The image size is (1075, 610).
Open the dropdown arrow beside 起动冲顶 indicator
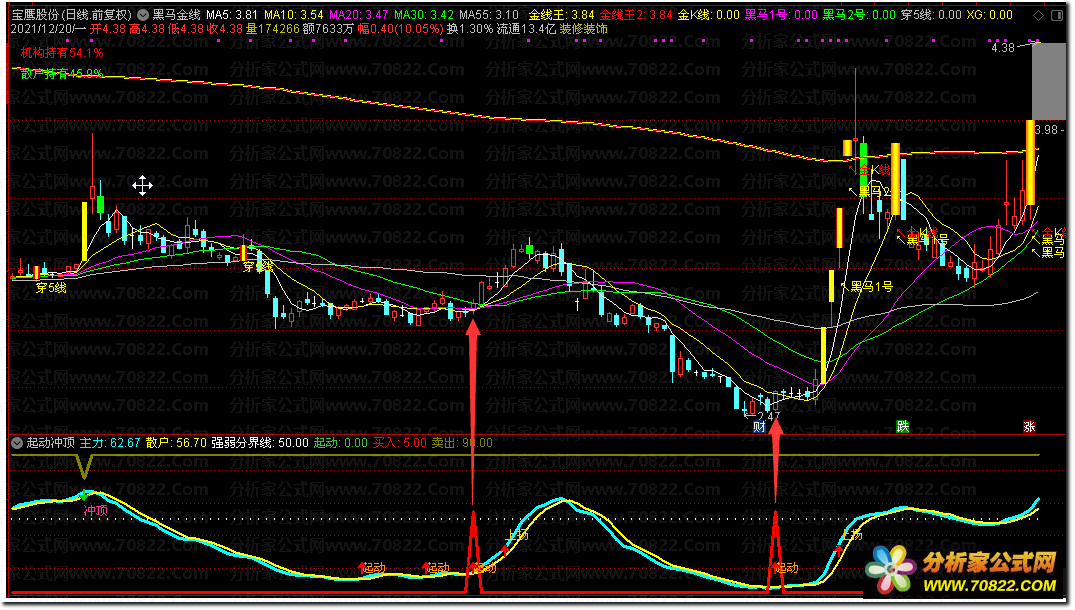pyautogui.click(x=18, y=443)
